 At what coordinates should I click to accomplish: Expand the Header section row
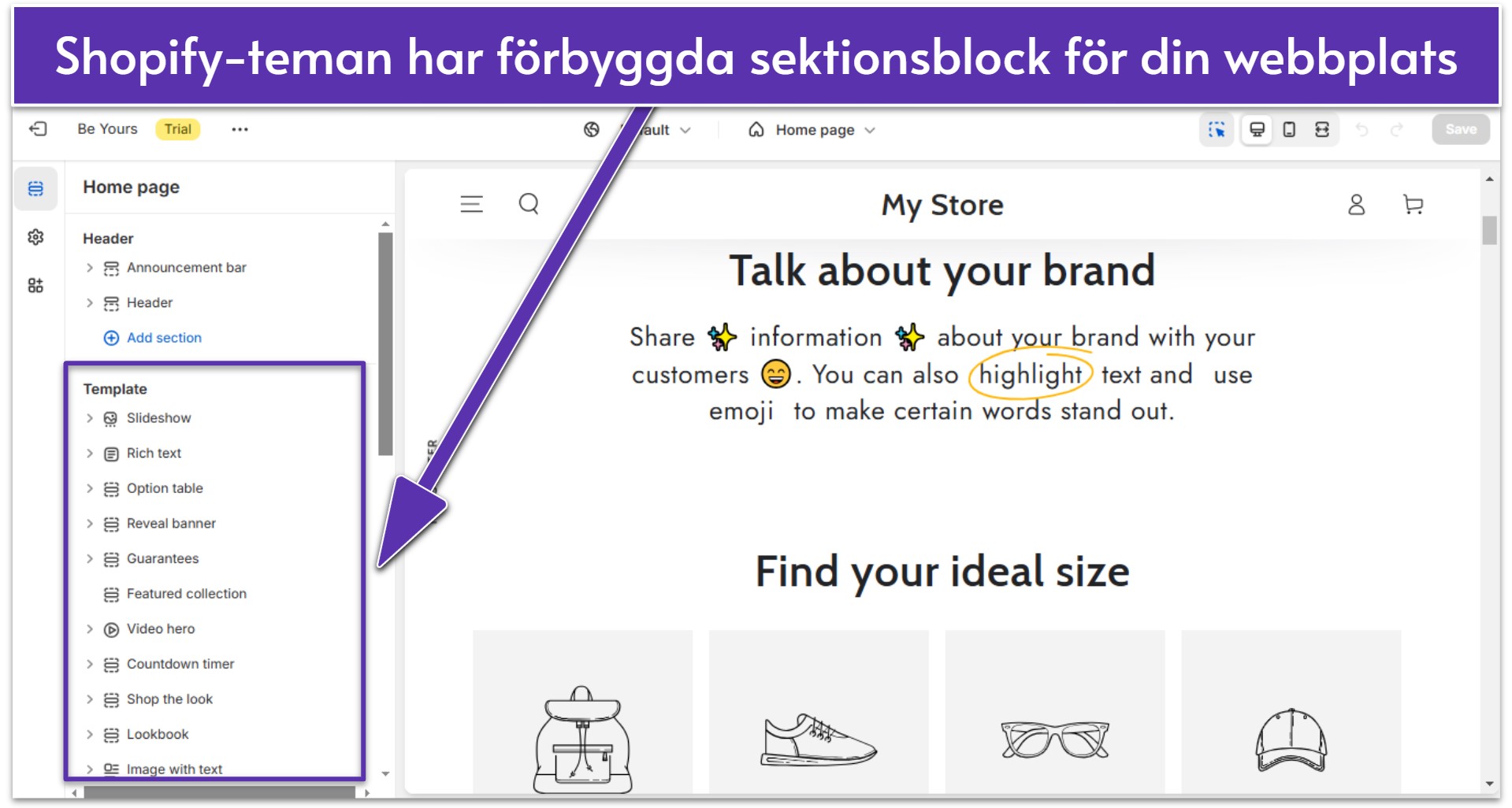tap(89, 303)
